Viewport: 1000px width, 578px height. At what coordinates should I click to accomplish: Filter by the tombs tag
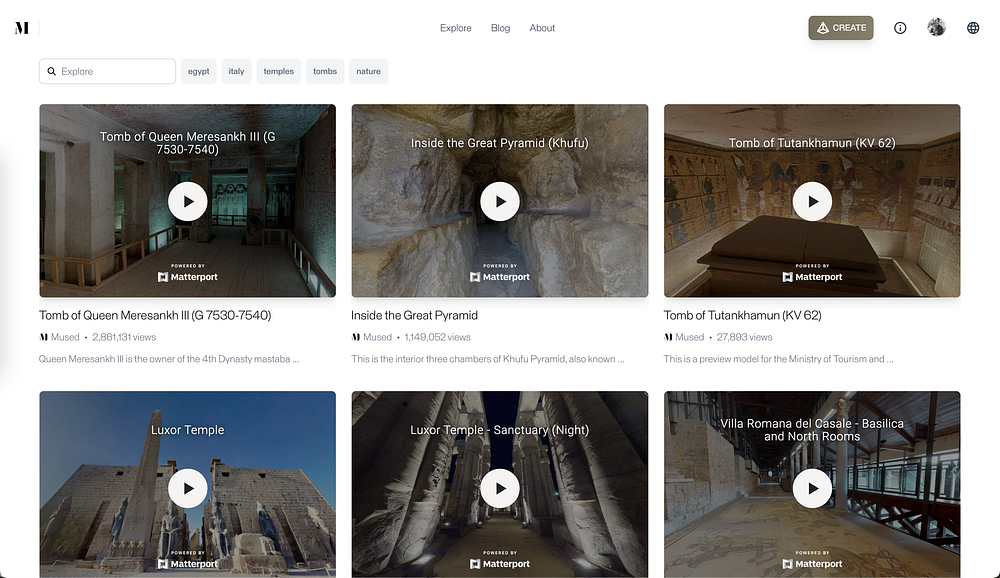point(325,71)
